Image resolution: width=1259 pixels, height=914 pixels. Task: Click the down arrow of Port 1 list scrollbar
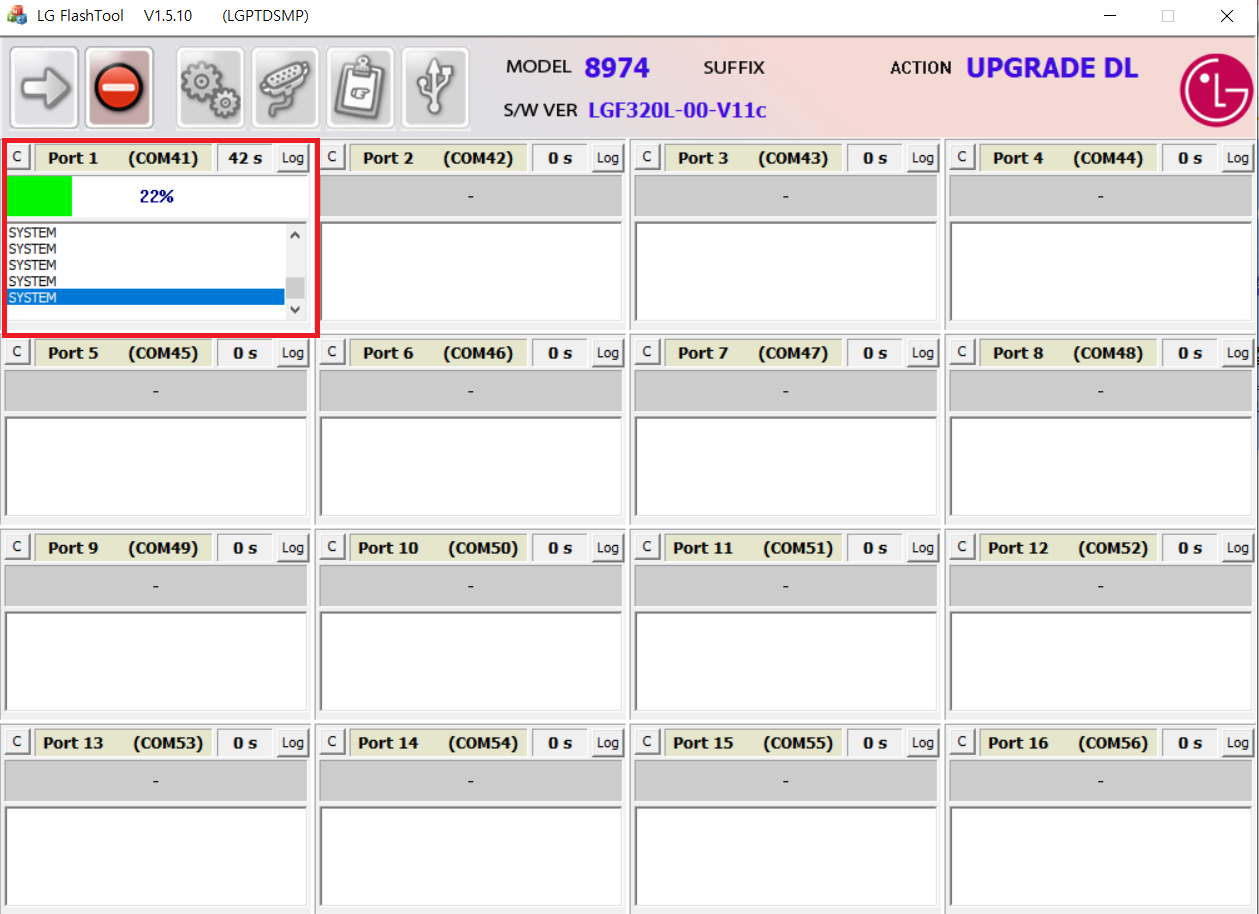pyautogui.click(x=295, y=309)
